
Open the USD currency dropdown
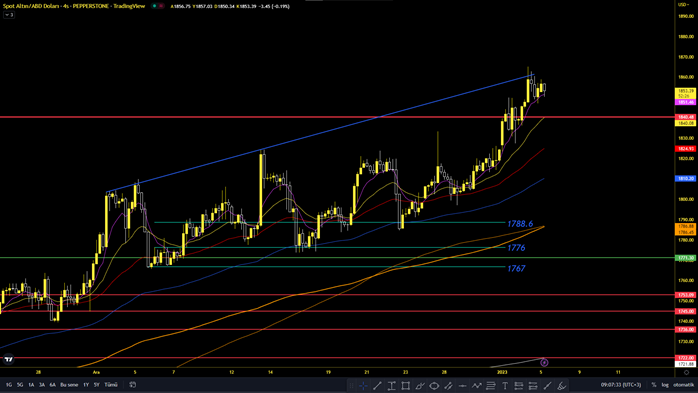(x=683, y=4)
